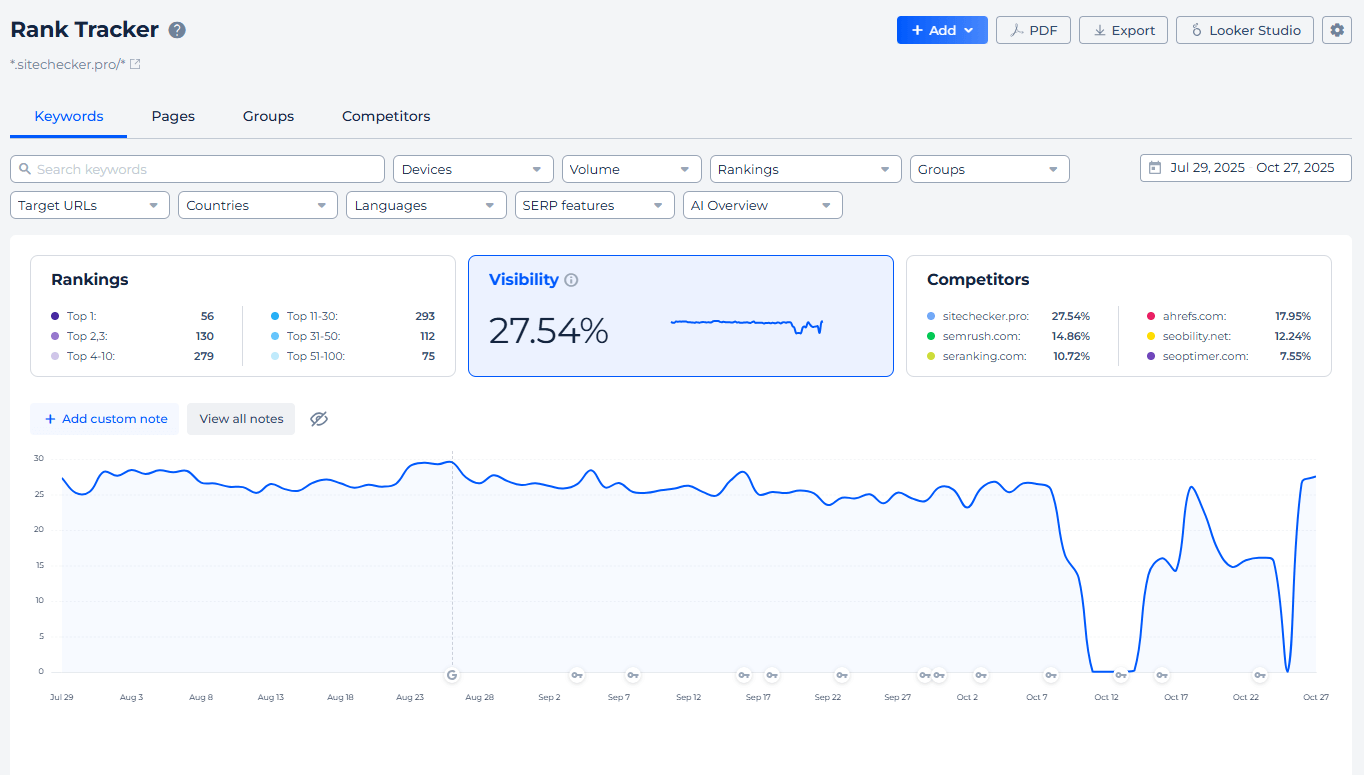The image size is (1364, 776).
Task: Click the Looker Studio icon button
Action: [1197, 30]
